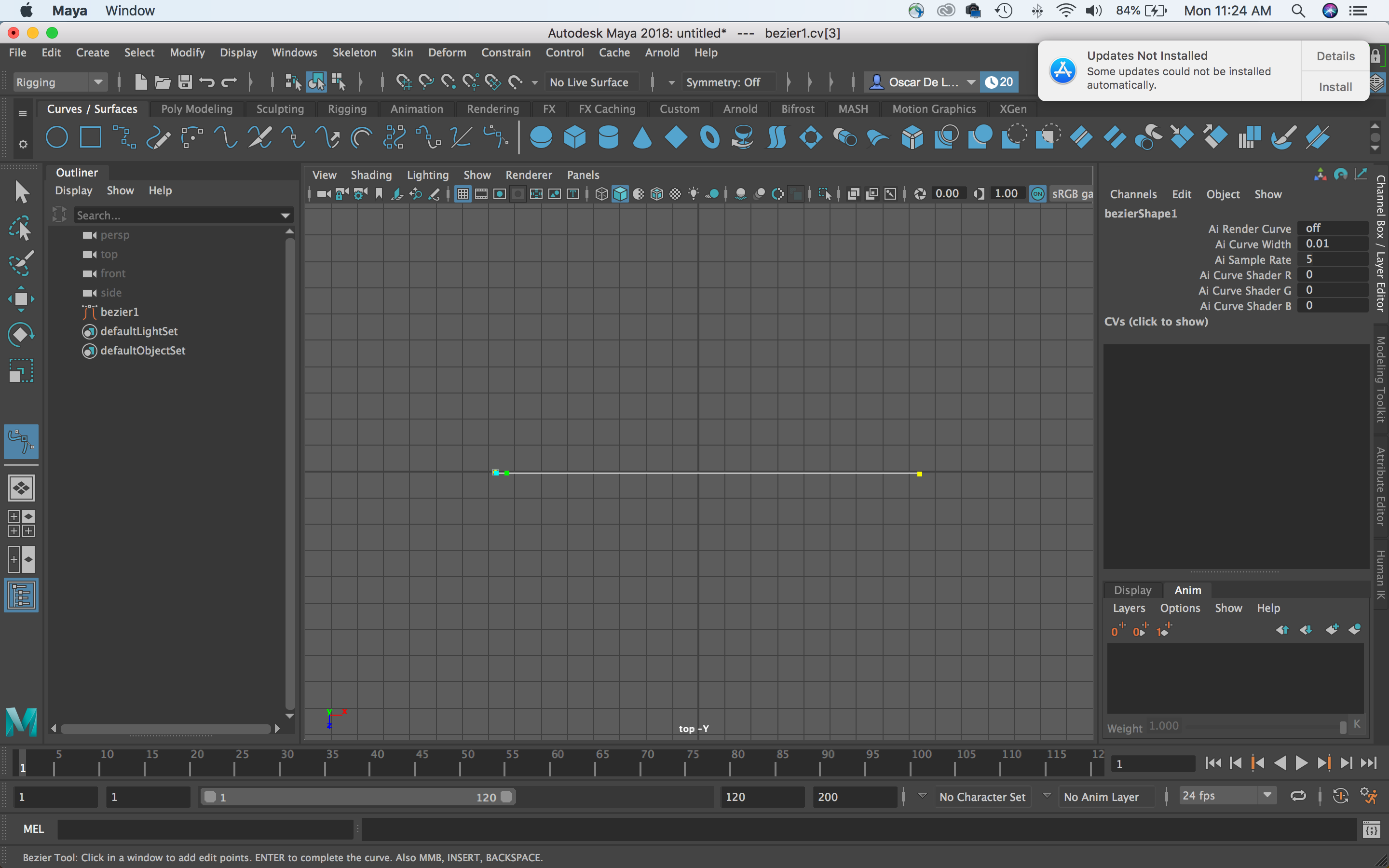The width and height of the screenshot is (1389, 868).
Task: Open the Create menu
Action: [93, 52]
